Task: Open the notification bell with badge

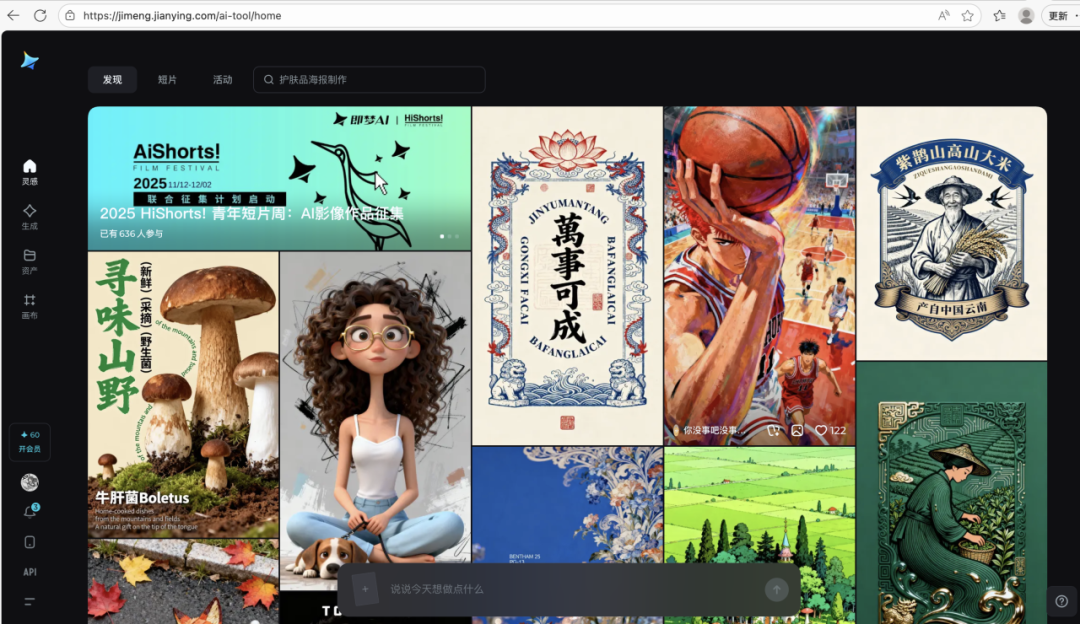Action: [x=30, y=512]
